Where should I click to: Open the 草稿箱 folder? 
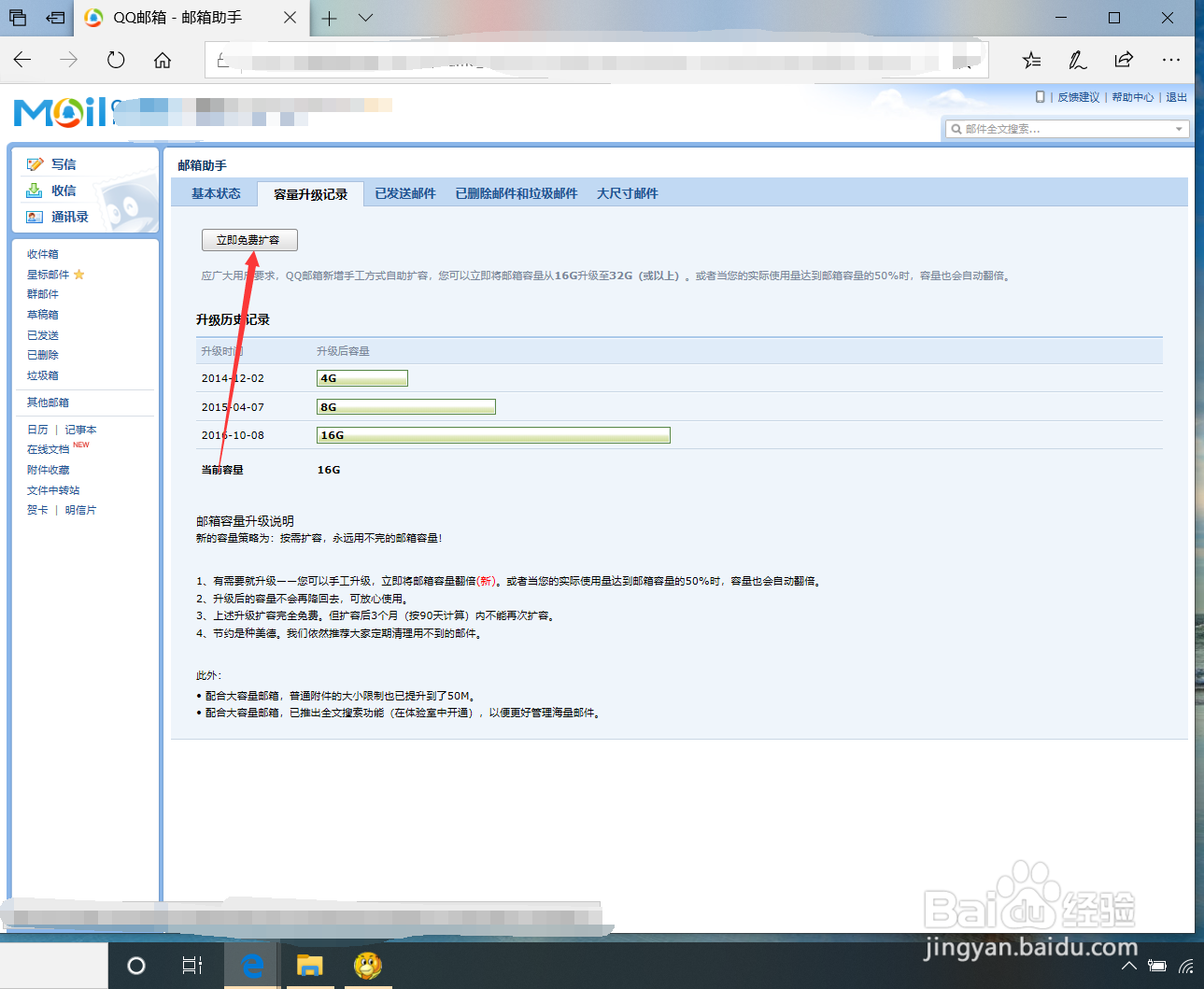tap(43, 315)
